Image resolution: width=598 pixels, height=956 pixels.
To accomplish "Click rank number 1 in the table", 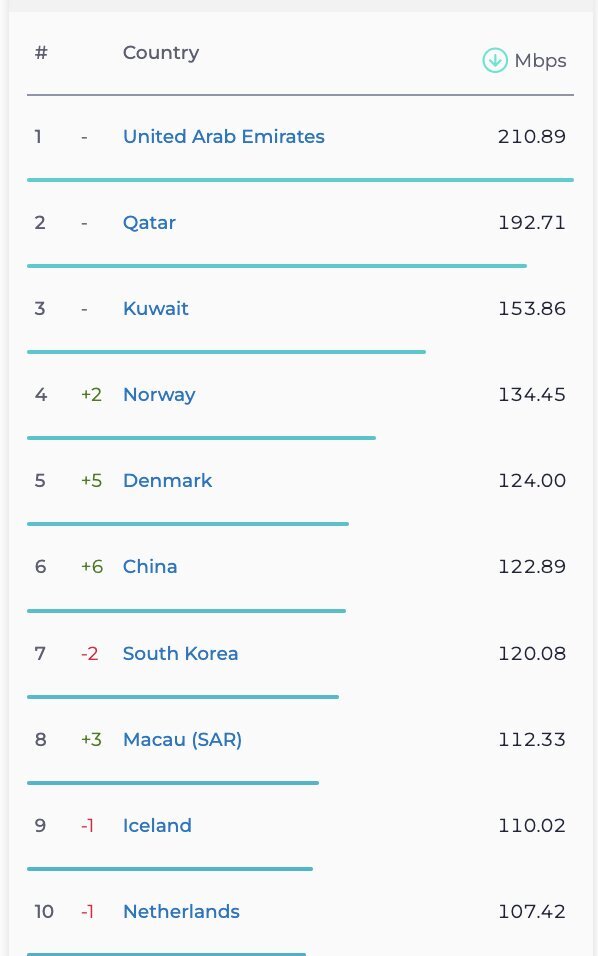I will [38, 137].
